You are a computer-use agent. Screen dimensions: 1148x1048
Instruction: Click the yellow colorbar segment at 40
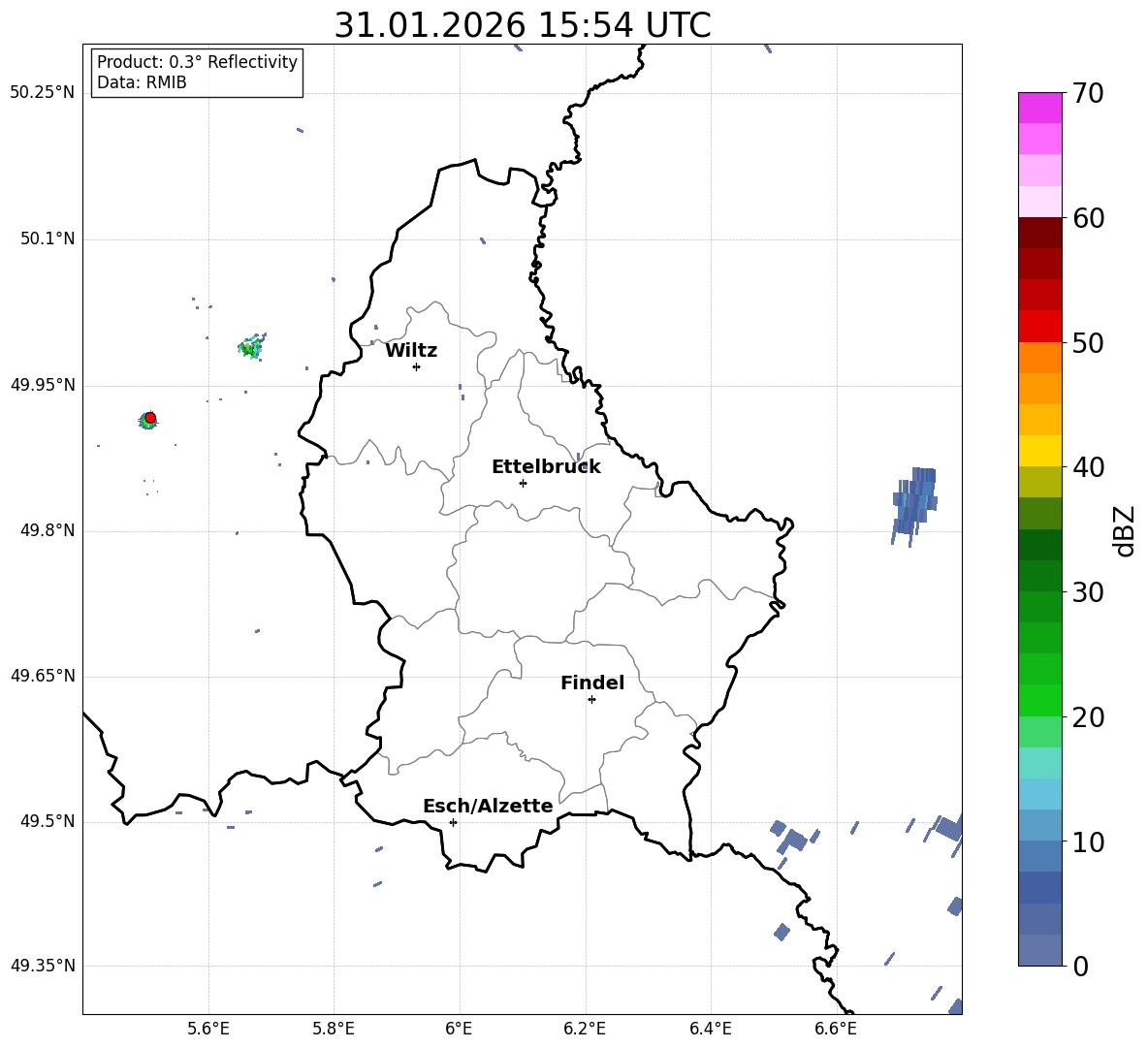(1039, 451)
